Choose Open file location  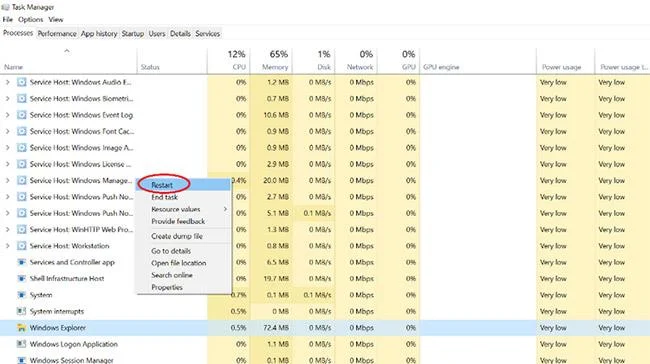[183, 263]
